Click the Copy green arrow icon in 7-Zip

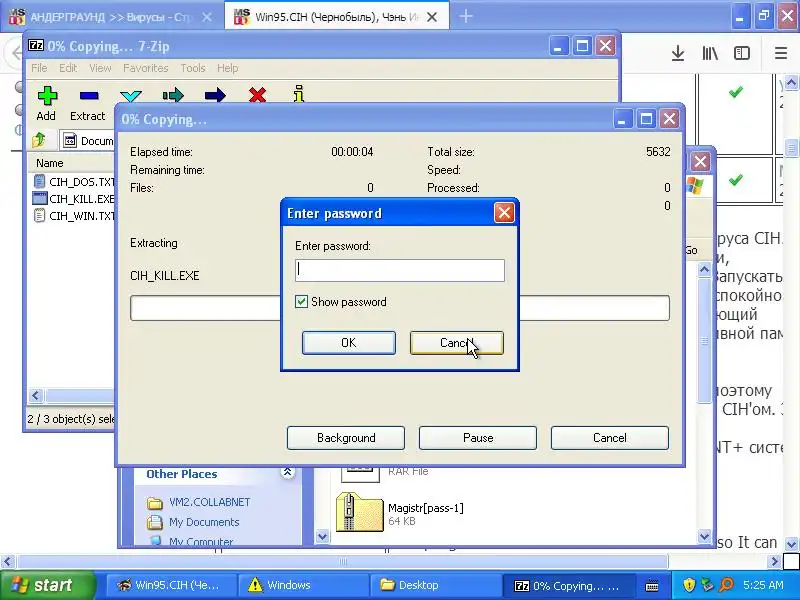(173, 95)
